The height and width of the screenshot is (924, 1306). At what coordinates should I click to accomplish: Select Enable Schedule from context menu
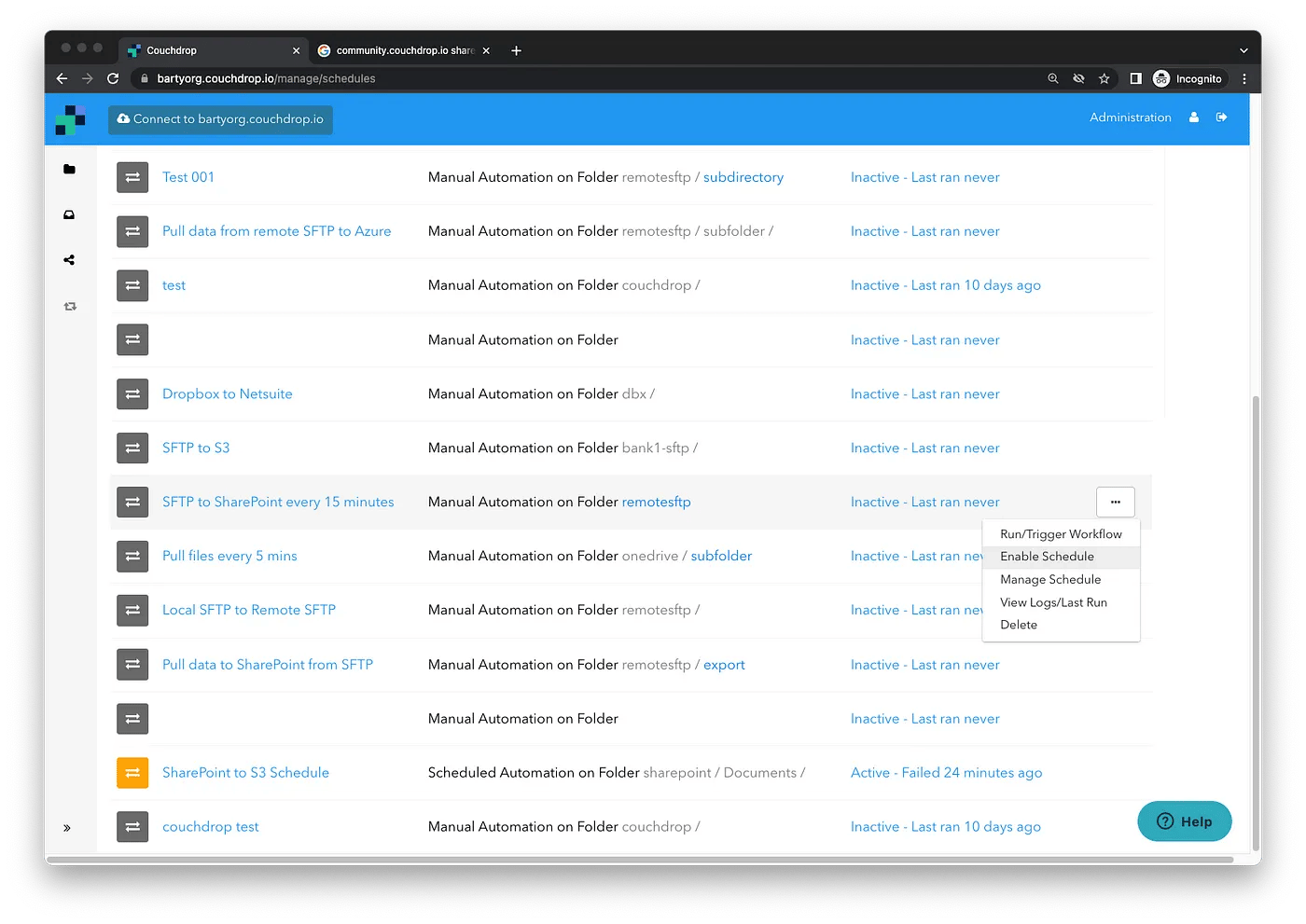(1047, 557)
